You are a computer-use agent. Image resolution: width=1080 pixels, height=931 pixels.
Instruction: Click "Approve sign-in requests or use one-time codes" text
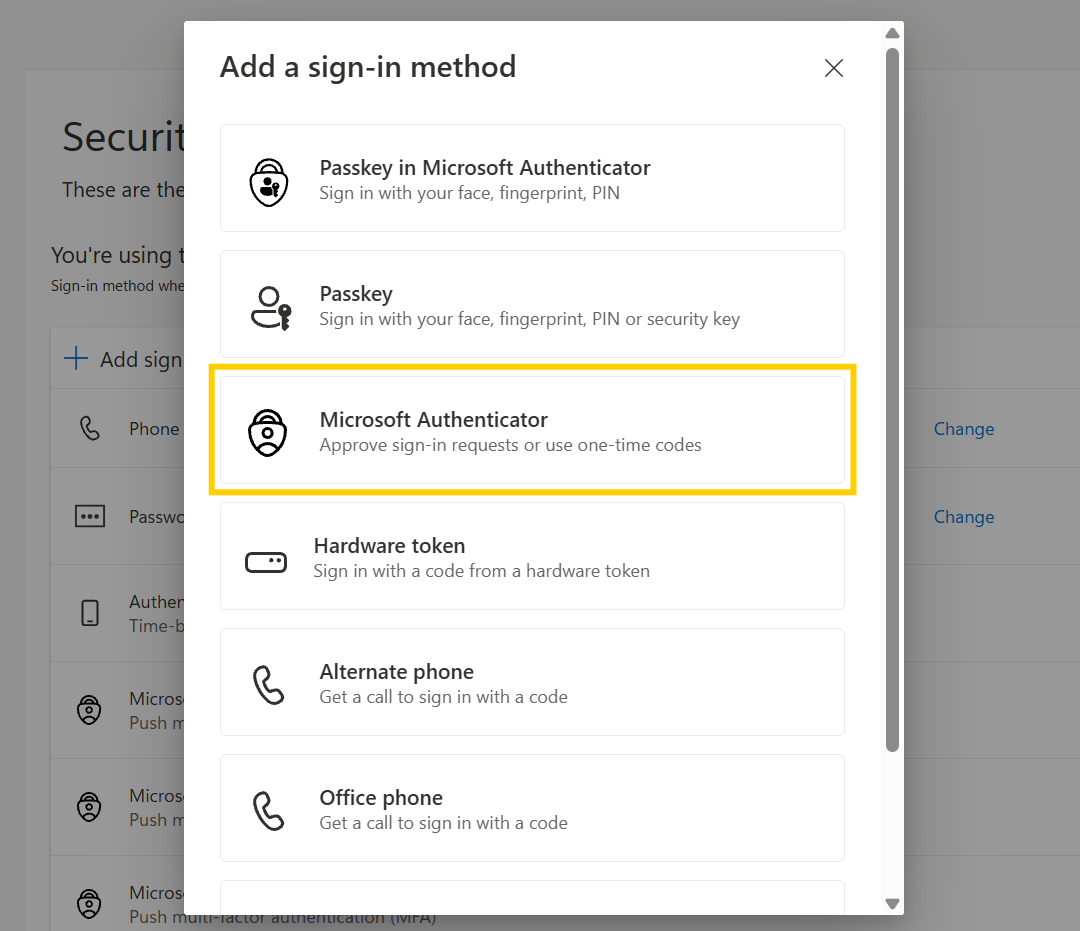(510, 445)
